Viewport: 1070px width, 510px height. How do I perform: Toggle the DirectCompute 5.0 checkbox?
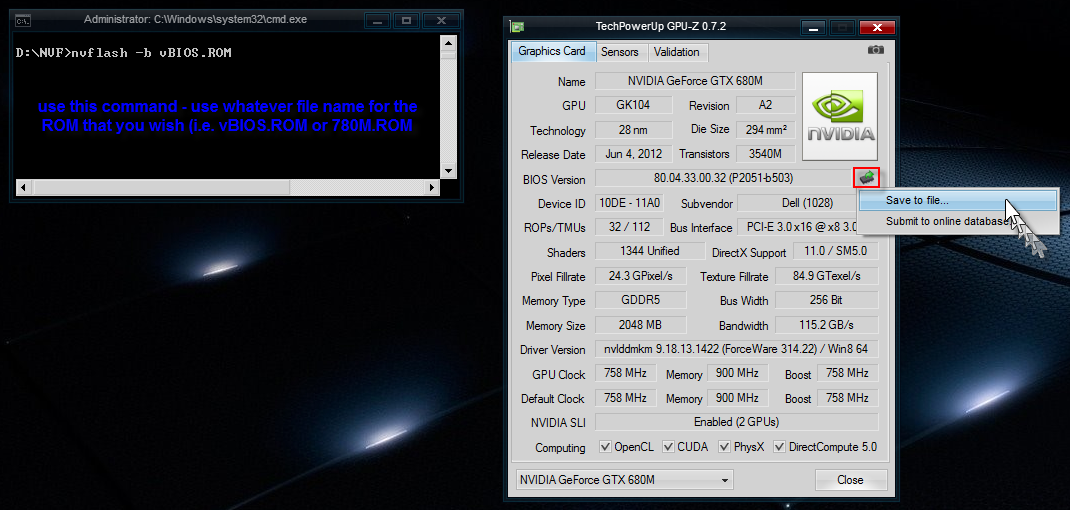(779, 447)
